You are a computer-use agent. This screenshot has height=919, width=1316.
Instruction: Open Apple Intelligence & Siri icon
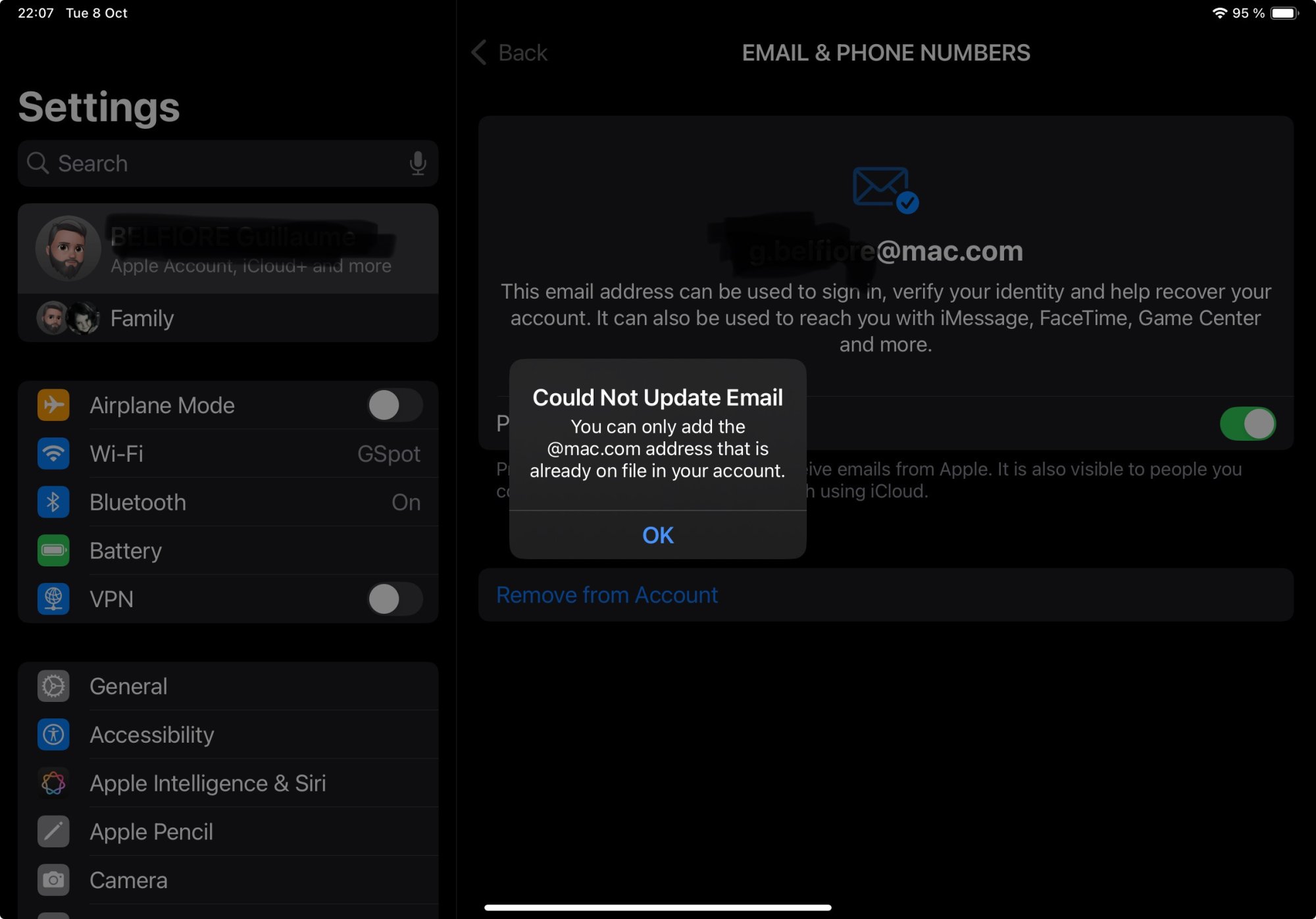(x=53, y=783)
